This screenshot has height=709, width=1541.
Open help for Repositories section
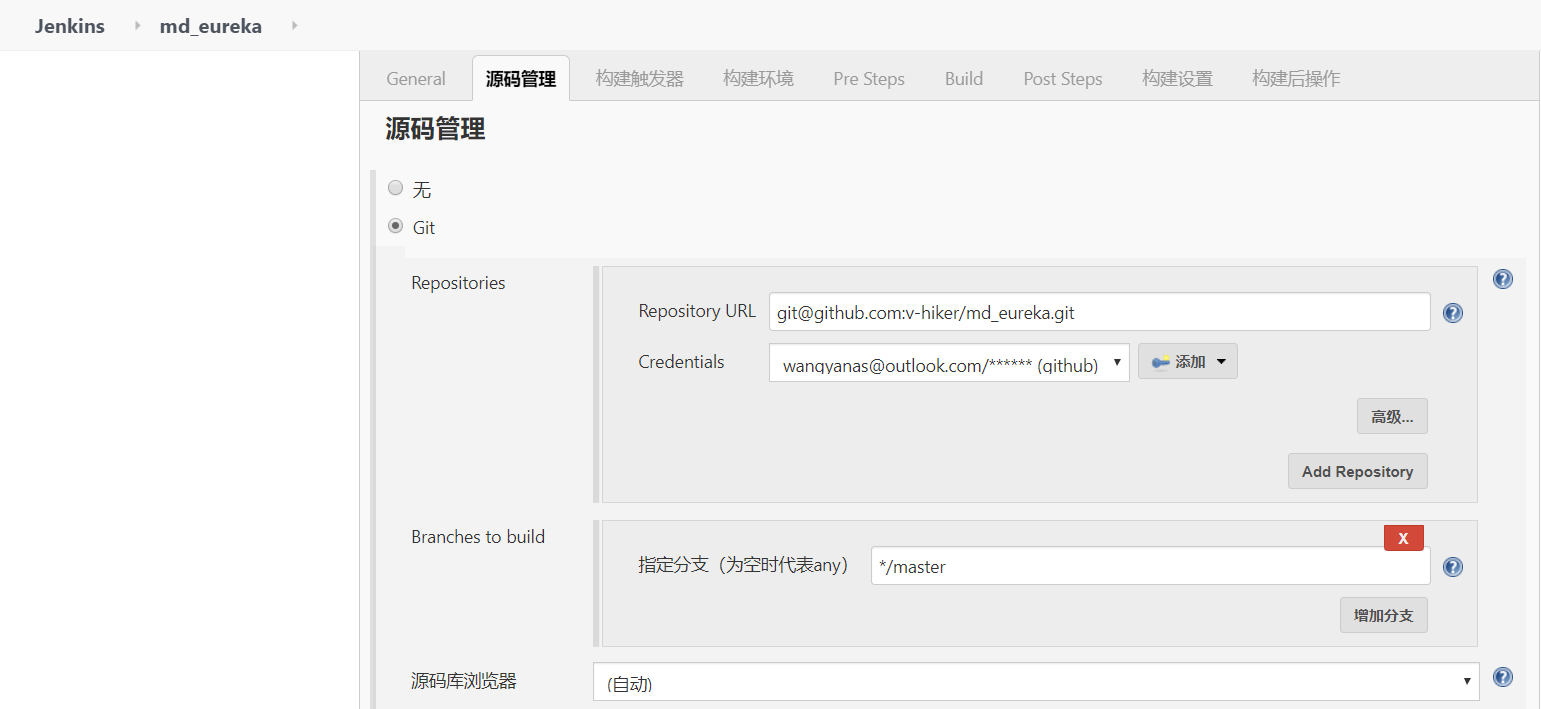1502,279
